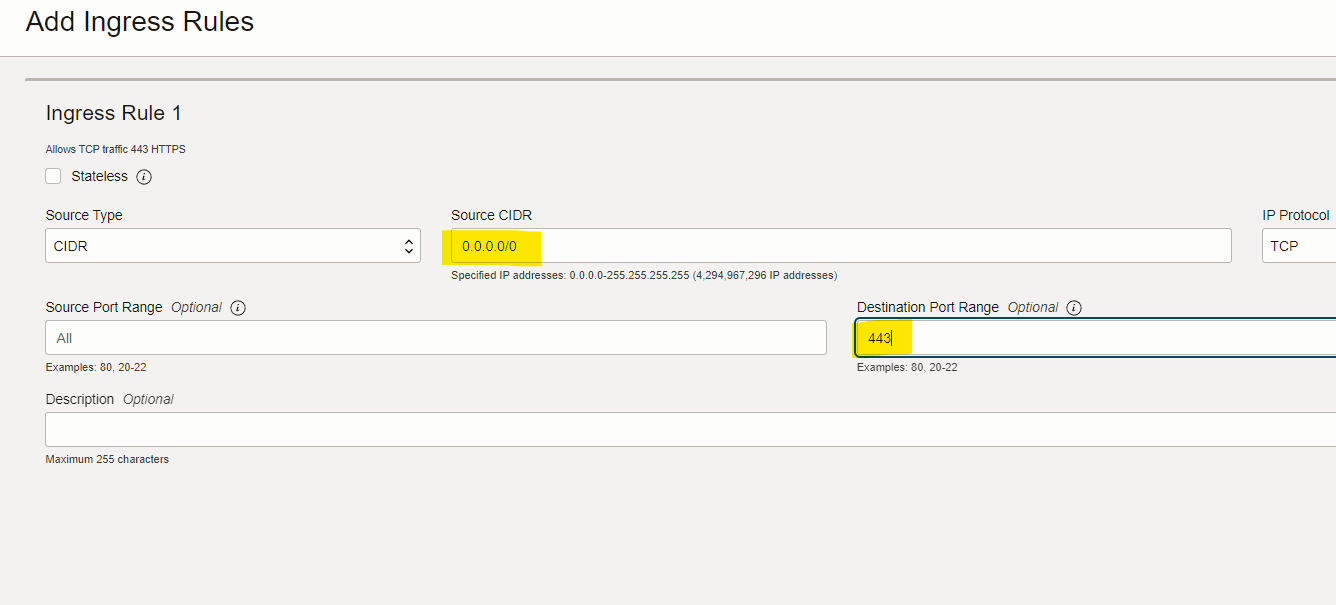Open the Source Type dropdown showing CIDR
The image size is (1336, 605).
pyautogui.click(x=232, y=245)
